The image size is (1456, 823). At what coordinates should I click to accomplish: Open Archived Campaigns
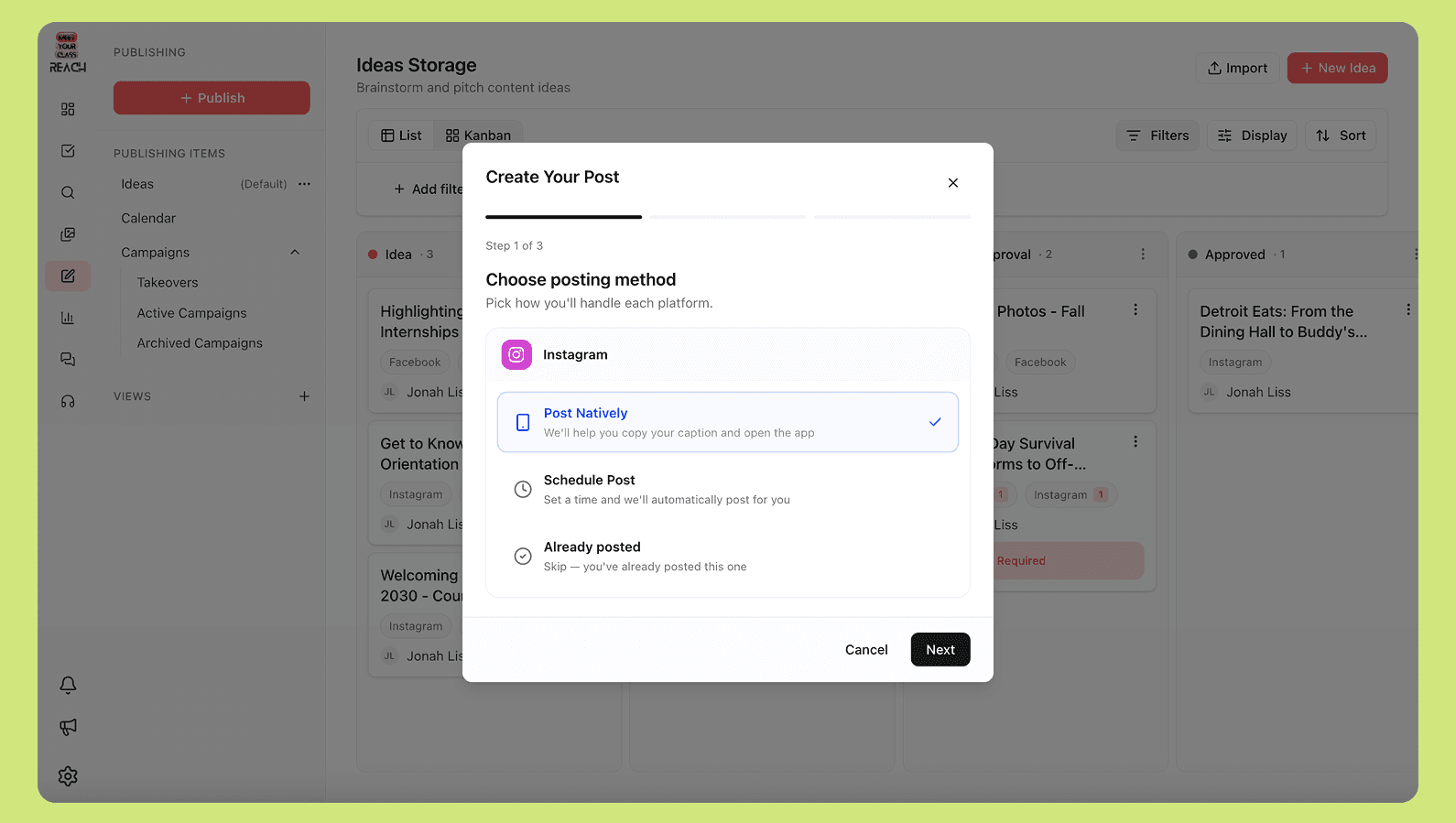[200, 343]
